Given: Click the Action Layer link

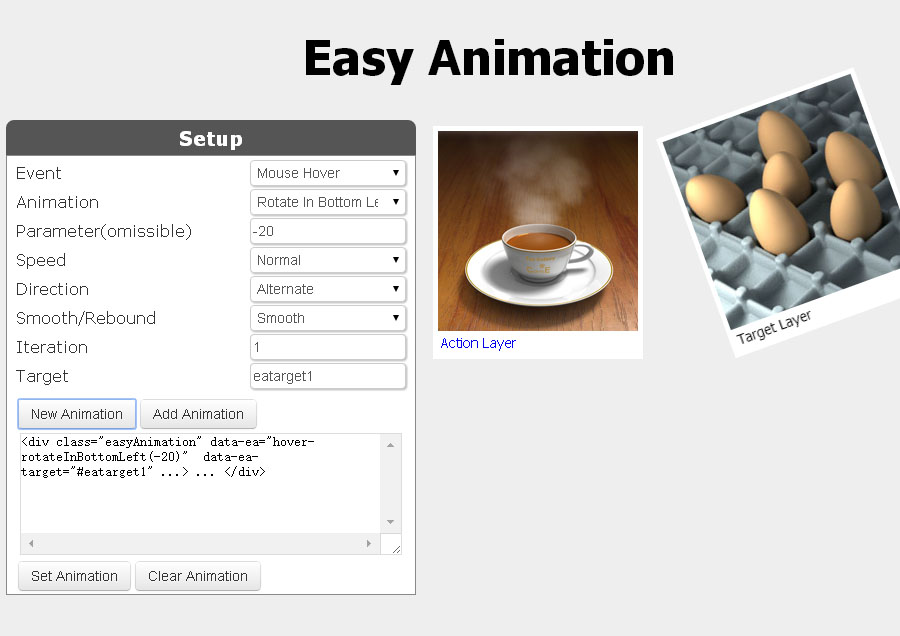Looking at the screenshot, I should point(478,343).
